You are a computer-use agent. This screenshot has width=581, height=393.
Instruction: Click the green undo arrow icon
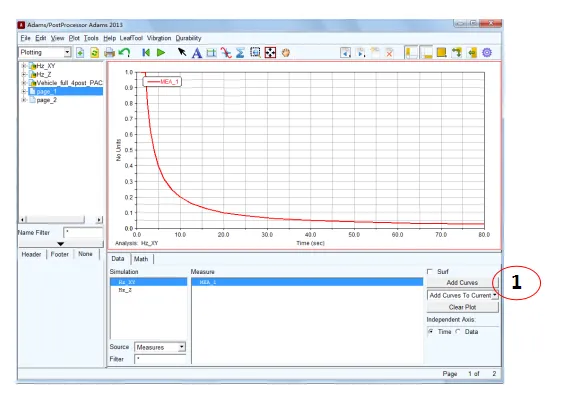(124, 53)
